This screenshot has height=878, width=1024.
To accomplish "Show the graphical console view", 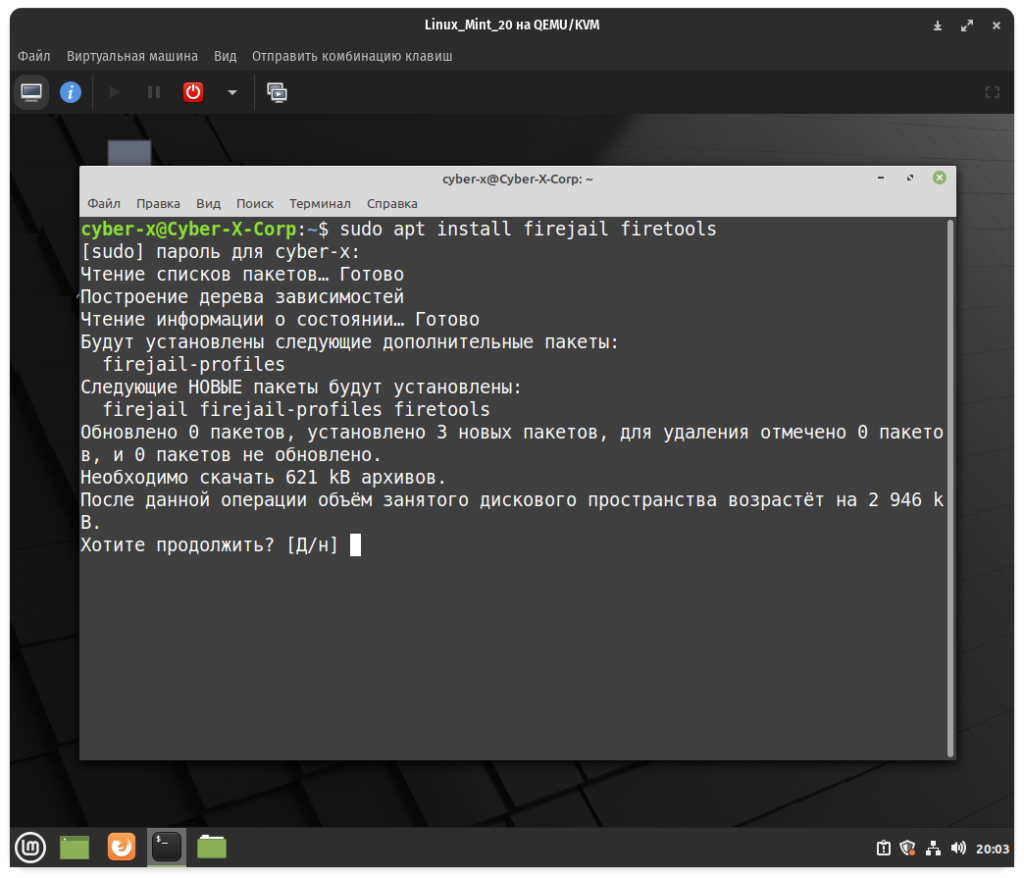I will (x=31, y=92).
